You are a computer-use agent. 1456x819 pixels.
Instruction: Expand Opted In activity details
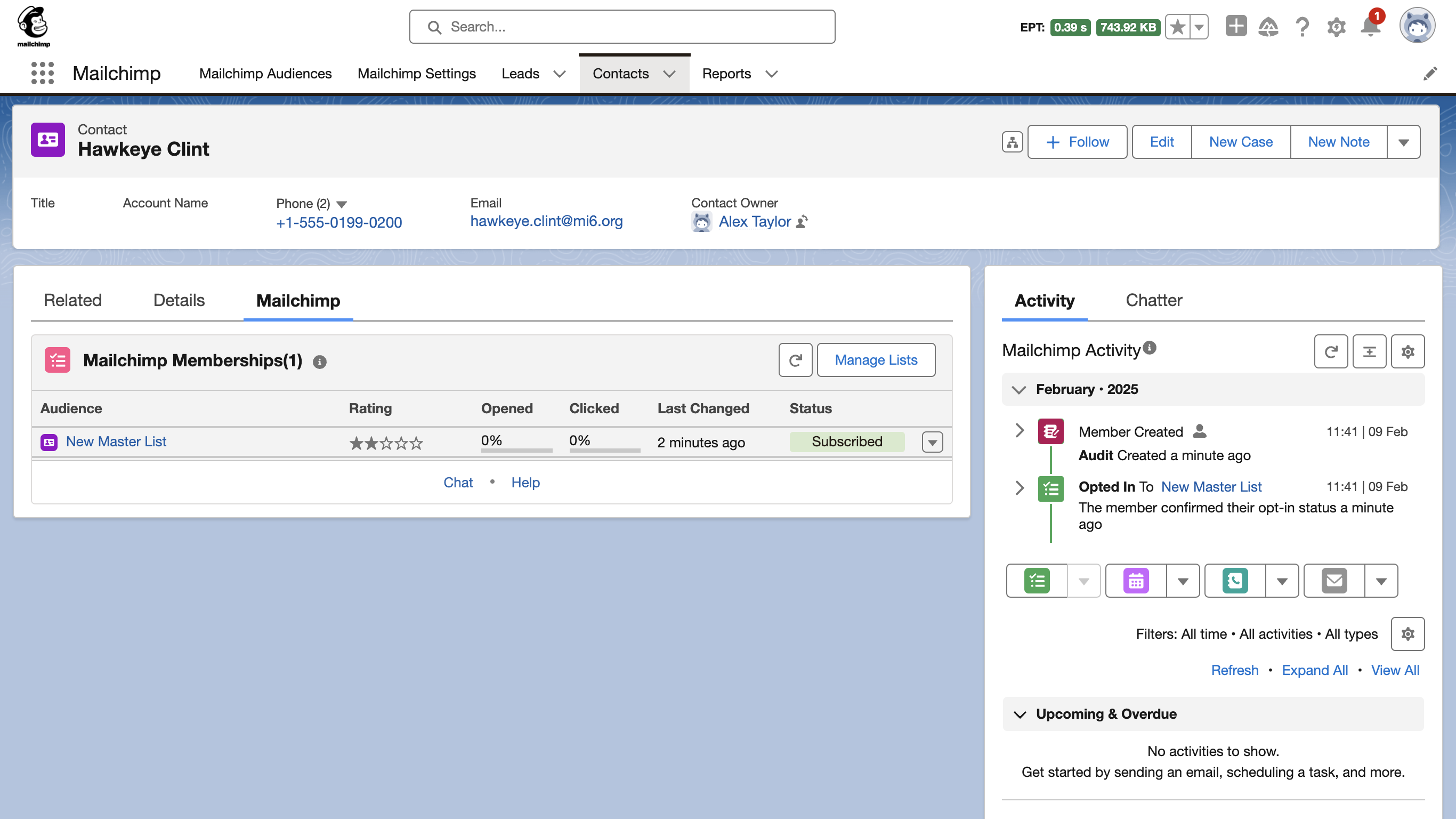click(1019, 487)
